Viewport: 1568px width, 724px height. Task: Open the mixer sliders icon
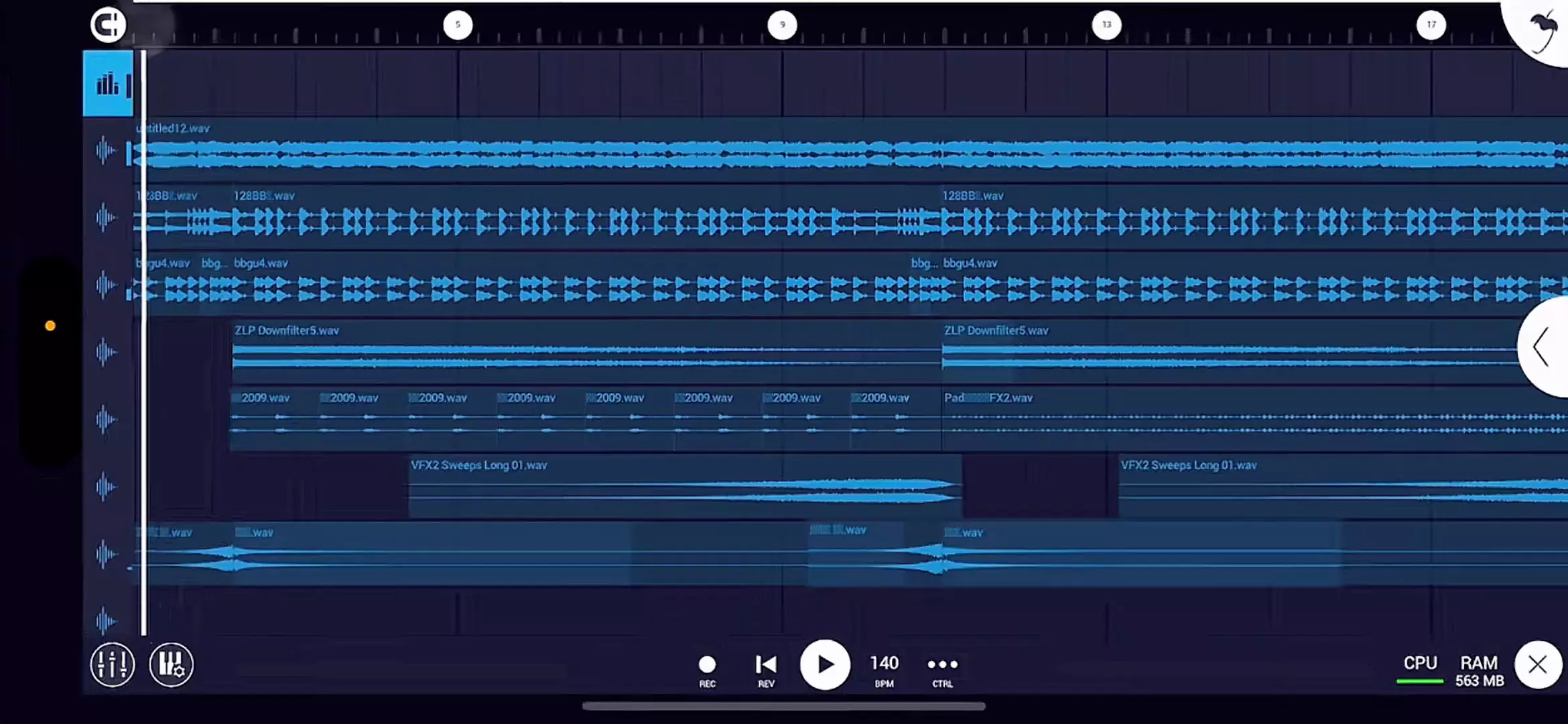112,664
